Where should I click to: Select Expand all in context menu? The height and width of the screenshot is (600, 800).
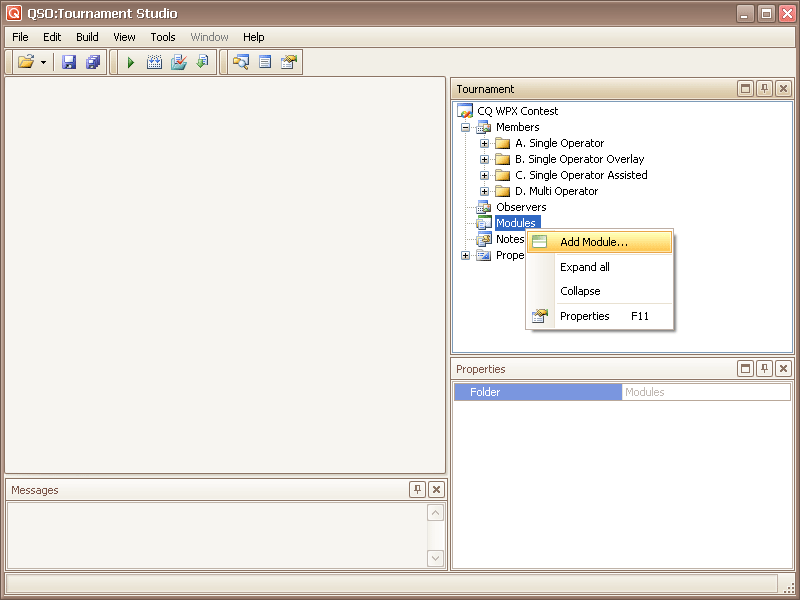click(584, 267)
